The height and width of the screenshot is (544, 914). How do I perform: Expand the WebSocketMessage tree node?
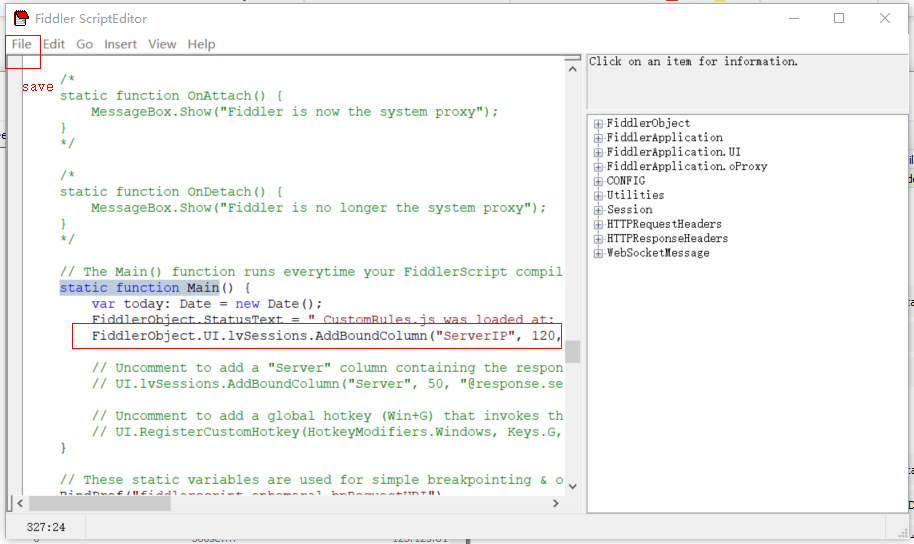point(598,253)
